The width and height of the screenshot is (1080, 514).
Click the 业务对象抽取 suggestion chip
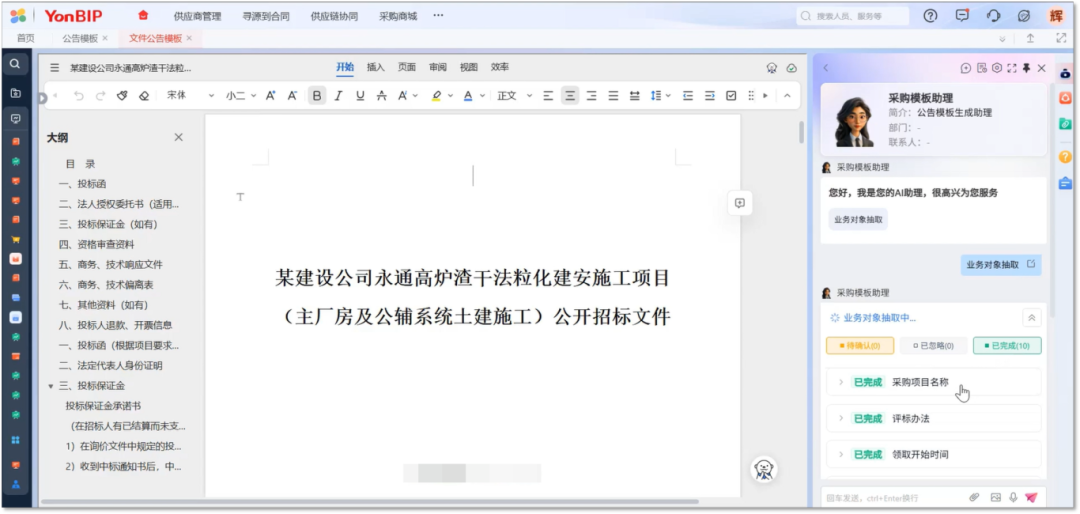[x=858, y=219]
